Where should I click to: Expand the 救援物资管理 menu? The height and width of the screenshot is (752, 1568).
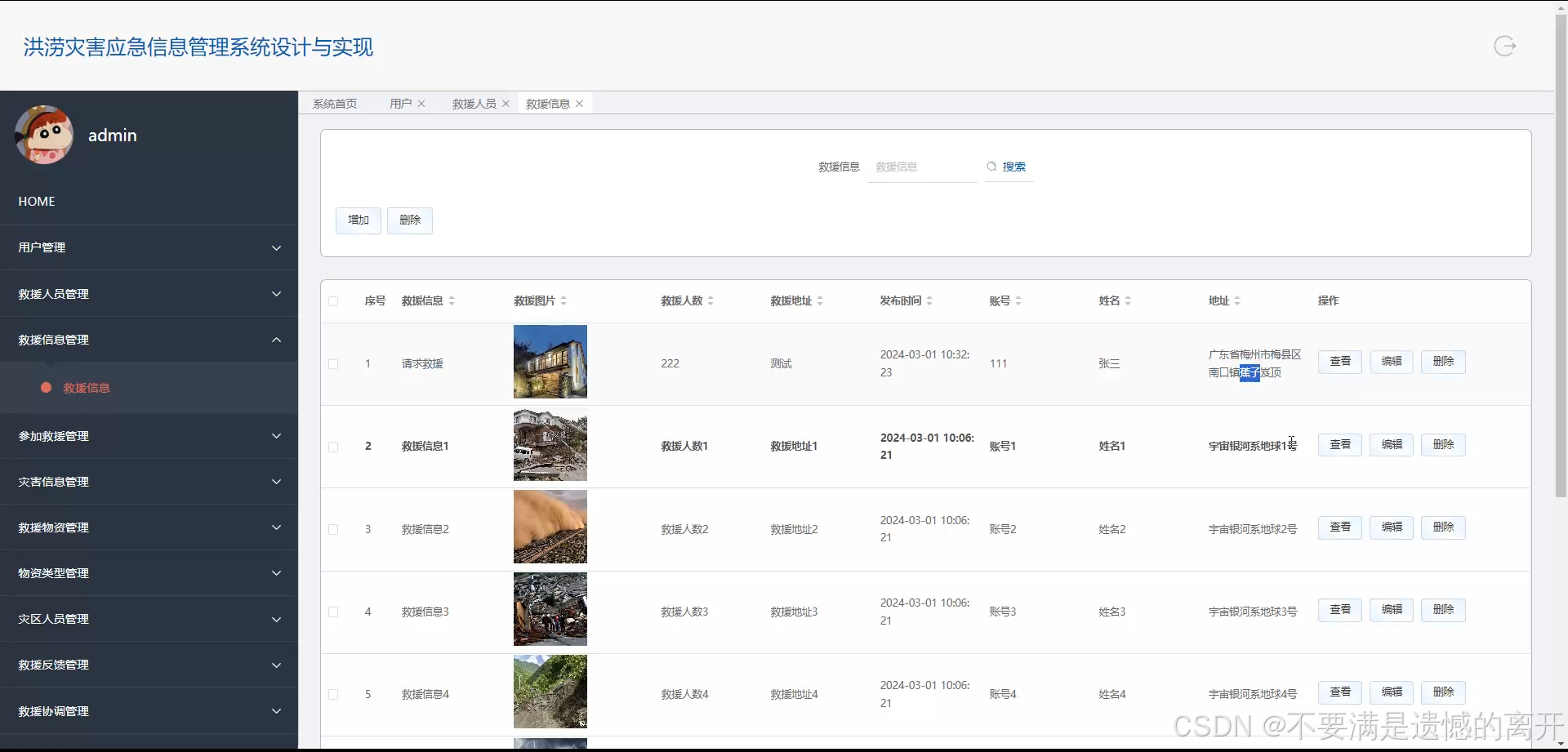pos(149,527)
